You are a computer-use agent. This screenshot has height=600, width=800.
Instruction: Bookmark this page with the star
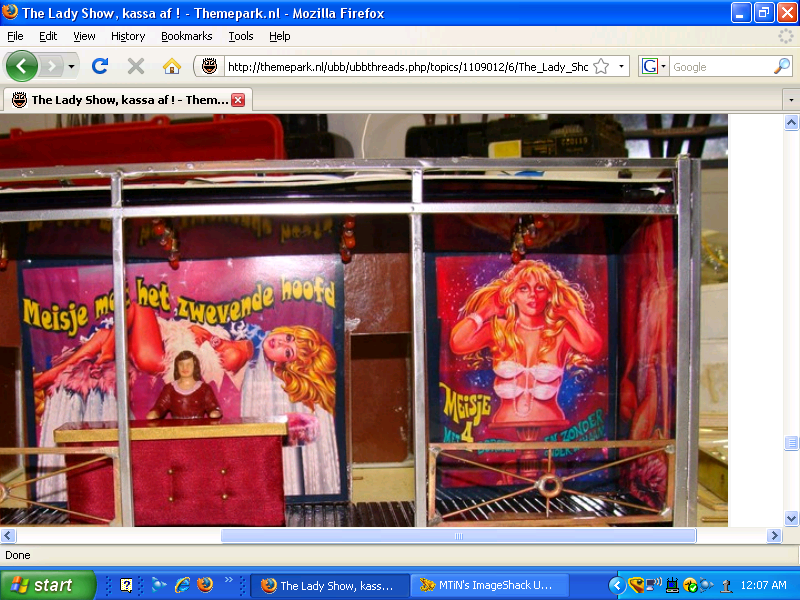click(602, 66)
